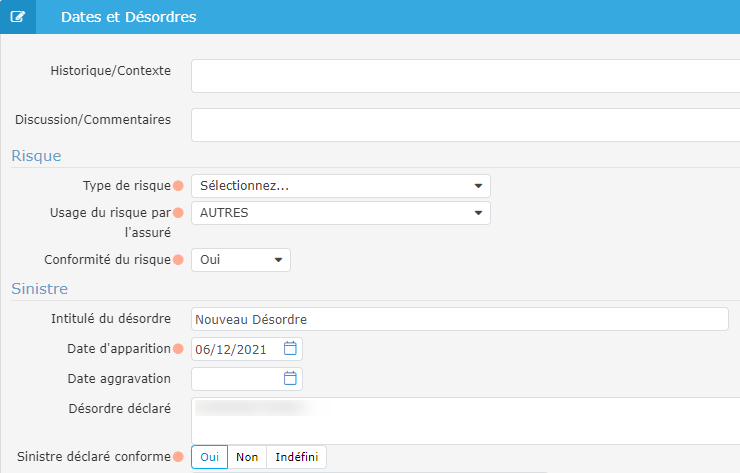
Task: Click the Risque section heading
Action: tap(36, 155)
